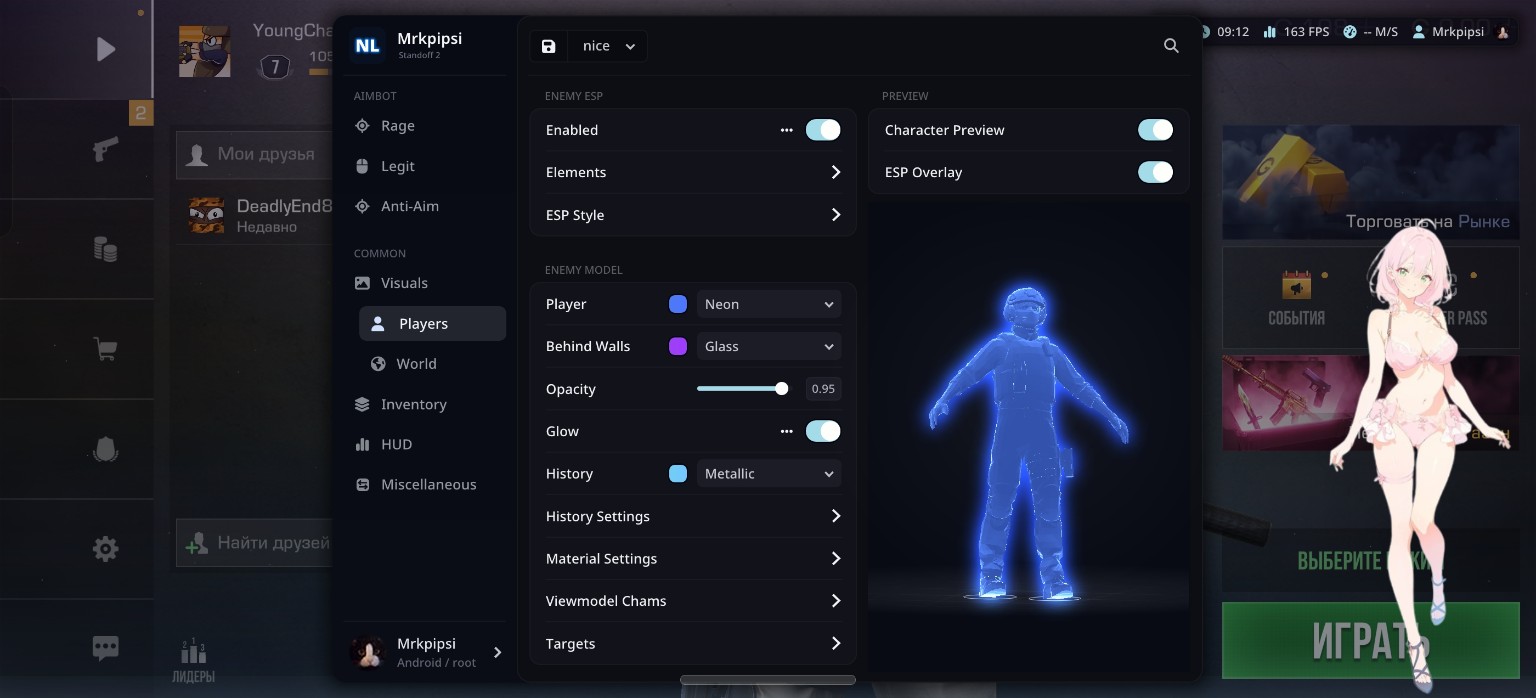The height and width of the screenshot is (698, 1536).
Task: Open the search magnifier icon
Action: click(1171, 46)
